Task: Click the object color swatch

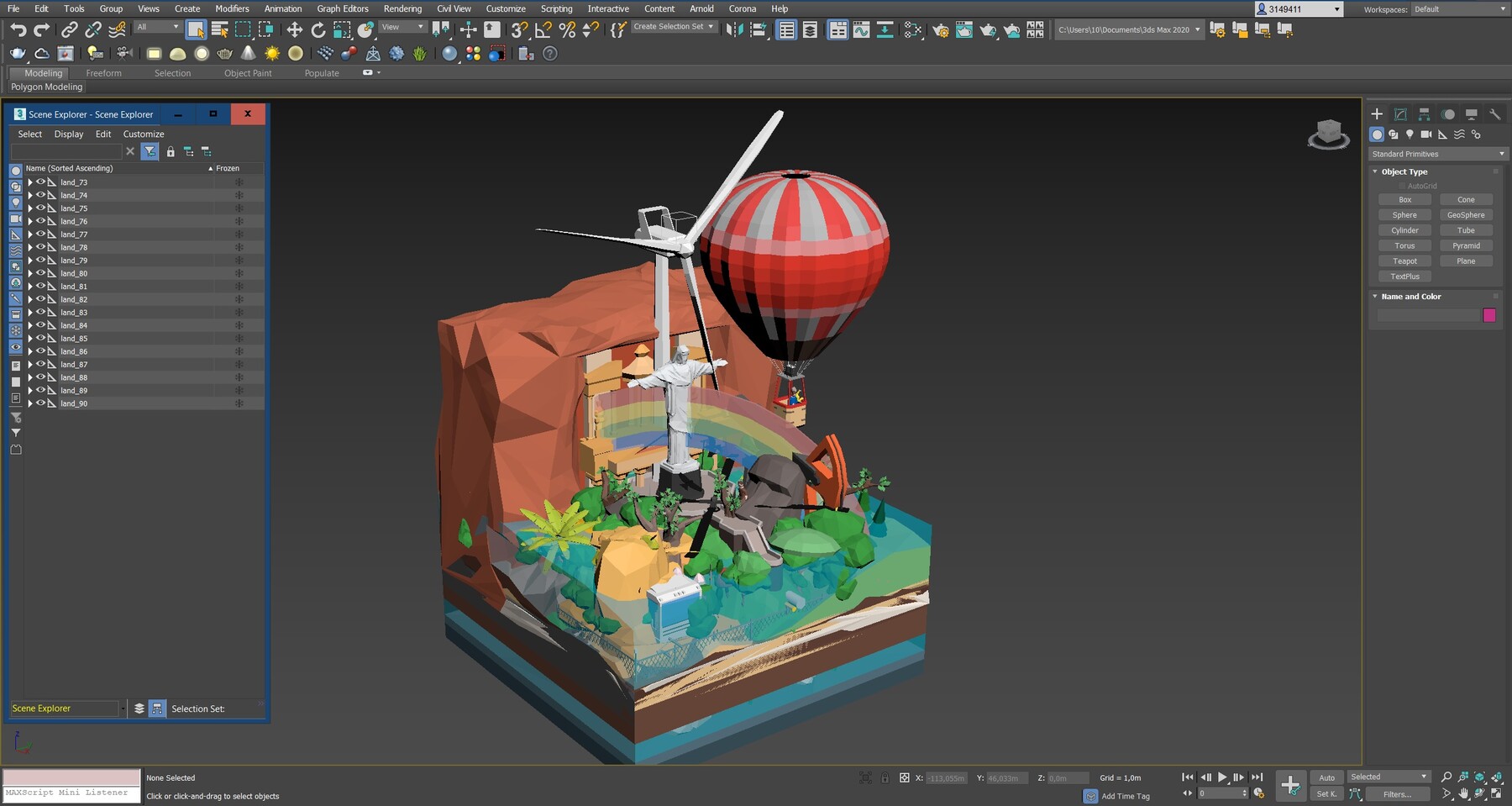Action: tap(1489, 315)
